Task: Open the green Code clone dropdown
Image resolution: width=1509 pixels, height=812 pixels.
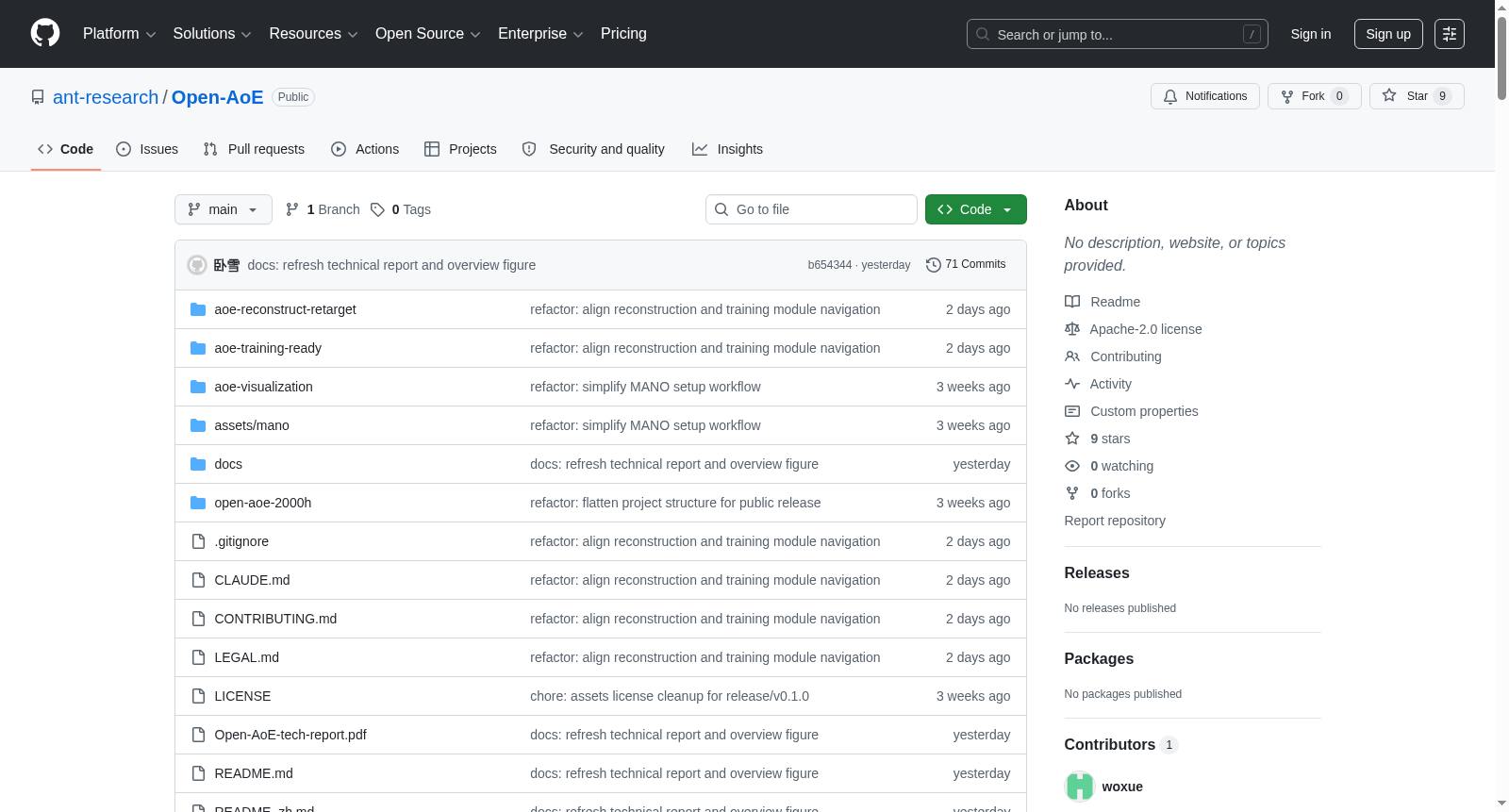Action: [x=976, y=209]
